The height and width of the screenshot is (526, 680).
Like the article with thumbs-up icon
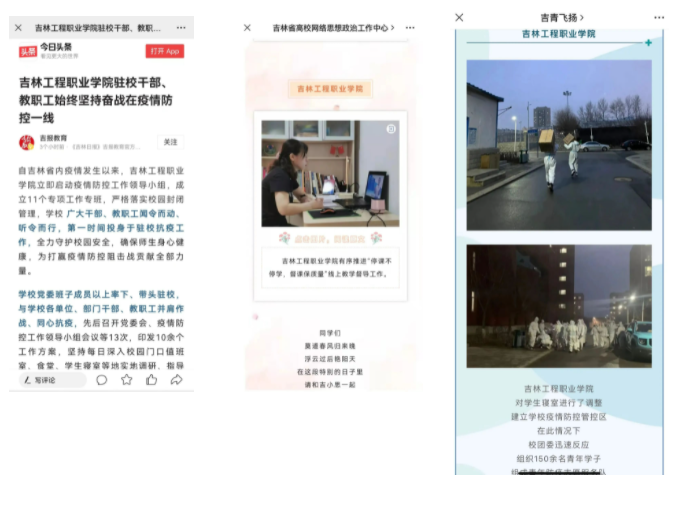pos(151,380)
